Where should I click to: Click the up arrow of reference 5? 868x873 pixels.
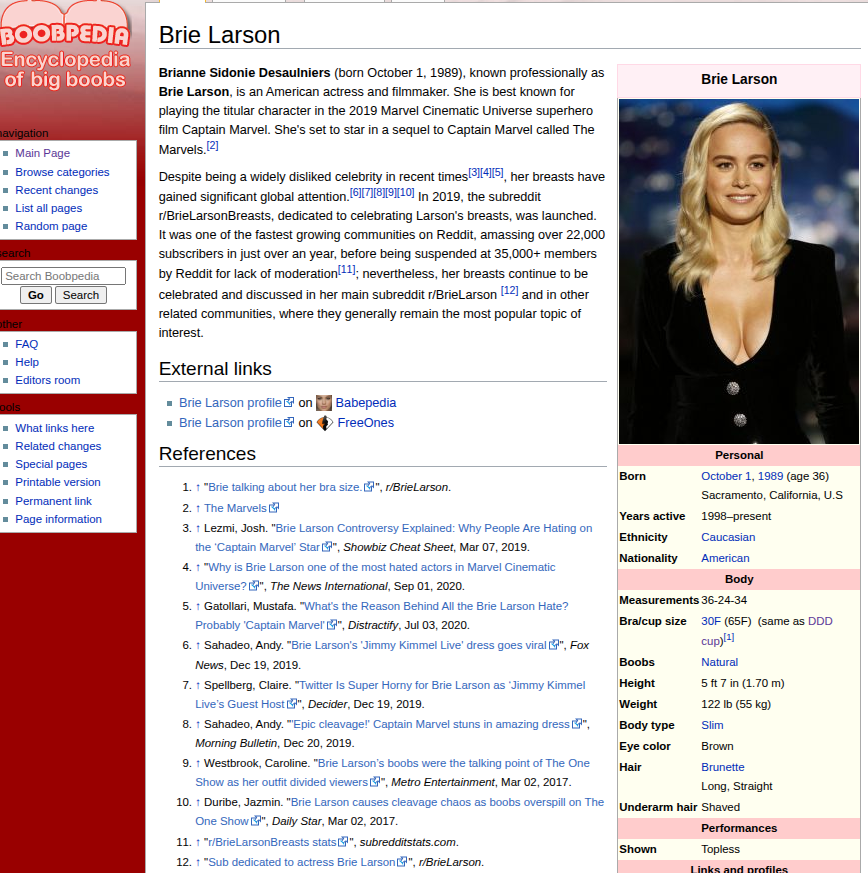pyautogui.click(x=198, y=606)
